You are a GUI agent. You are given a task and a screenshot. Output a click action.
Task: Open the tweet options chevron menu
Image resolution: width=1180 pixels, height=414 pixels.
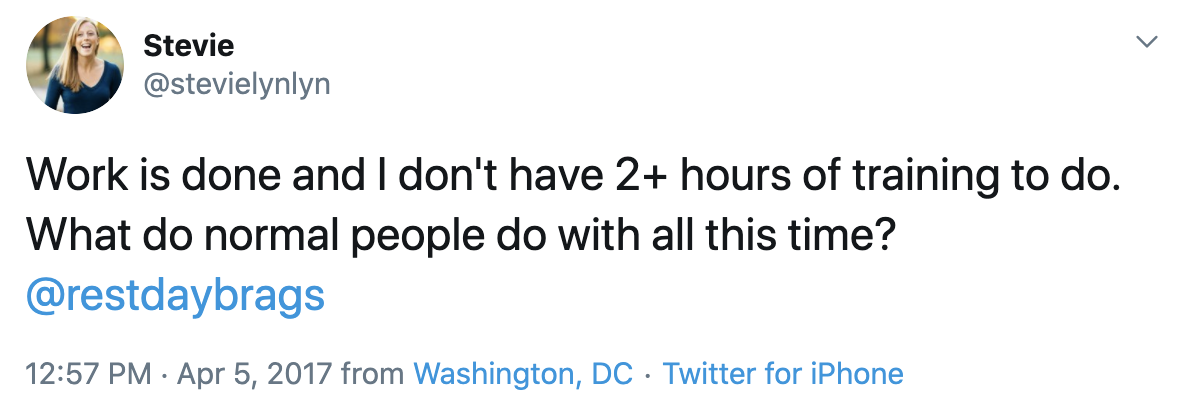[x=1148, y=42]
